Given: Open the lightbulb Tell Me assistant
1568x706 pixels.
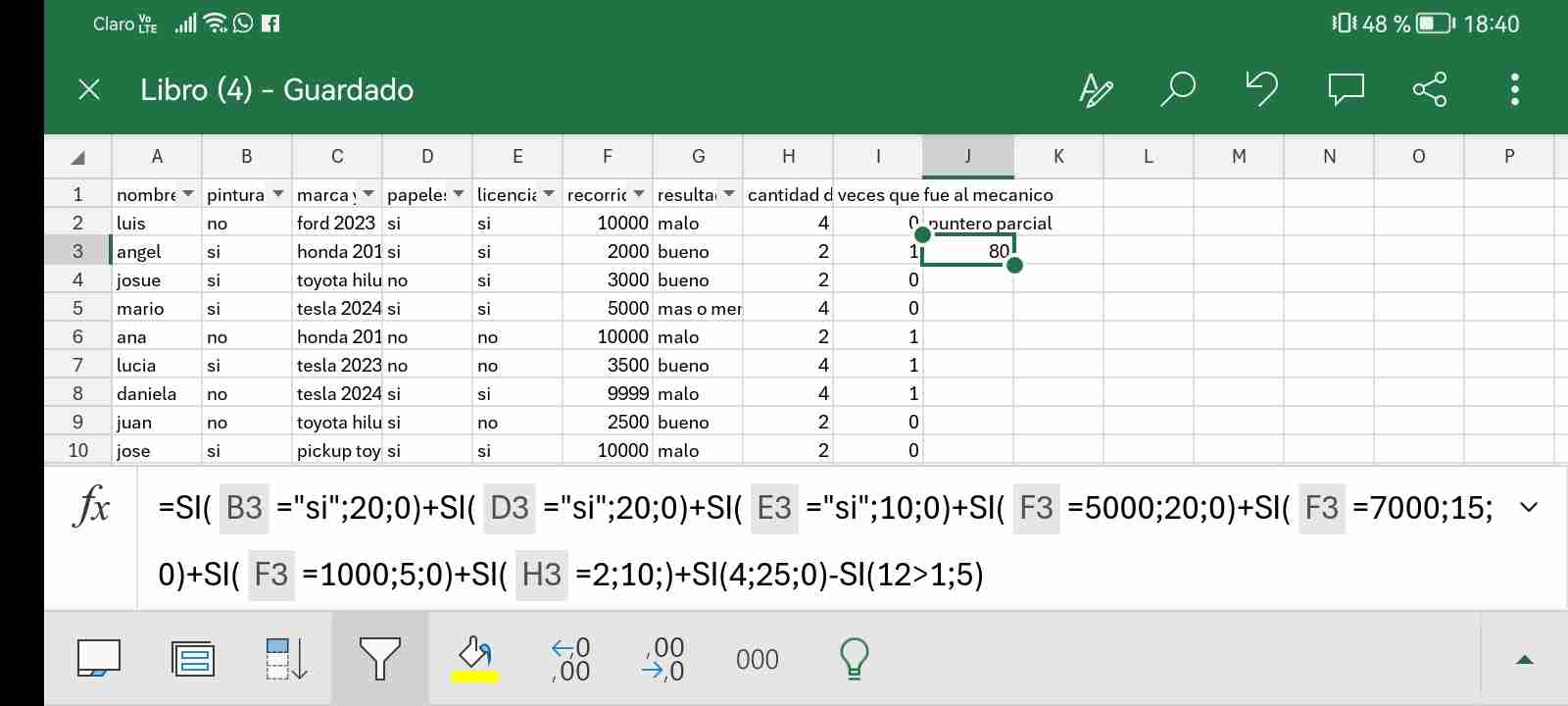Looking at the screenshot, I should 854,659.
